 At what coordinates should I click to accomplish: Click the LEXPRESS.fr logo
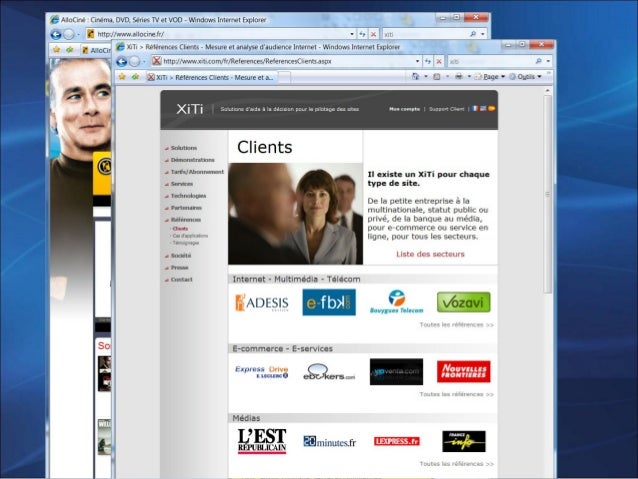pyautogui.click(x=397, y=441)
